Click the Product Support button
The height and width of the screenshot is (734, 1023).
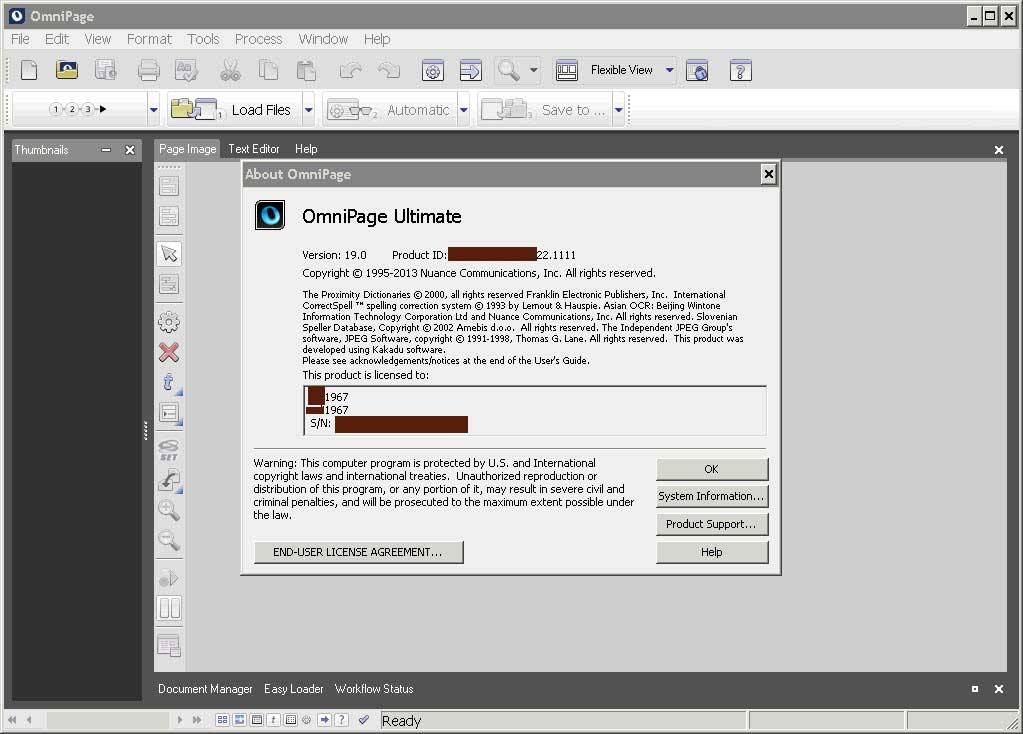pyautogui.click(x=712, y=524)
